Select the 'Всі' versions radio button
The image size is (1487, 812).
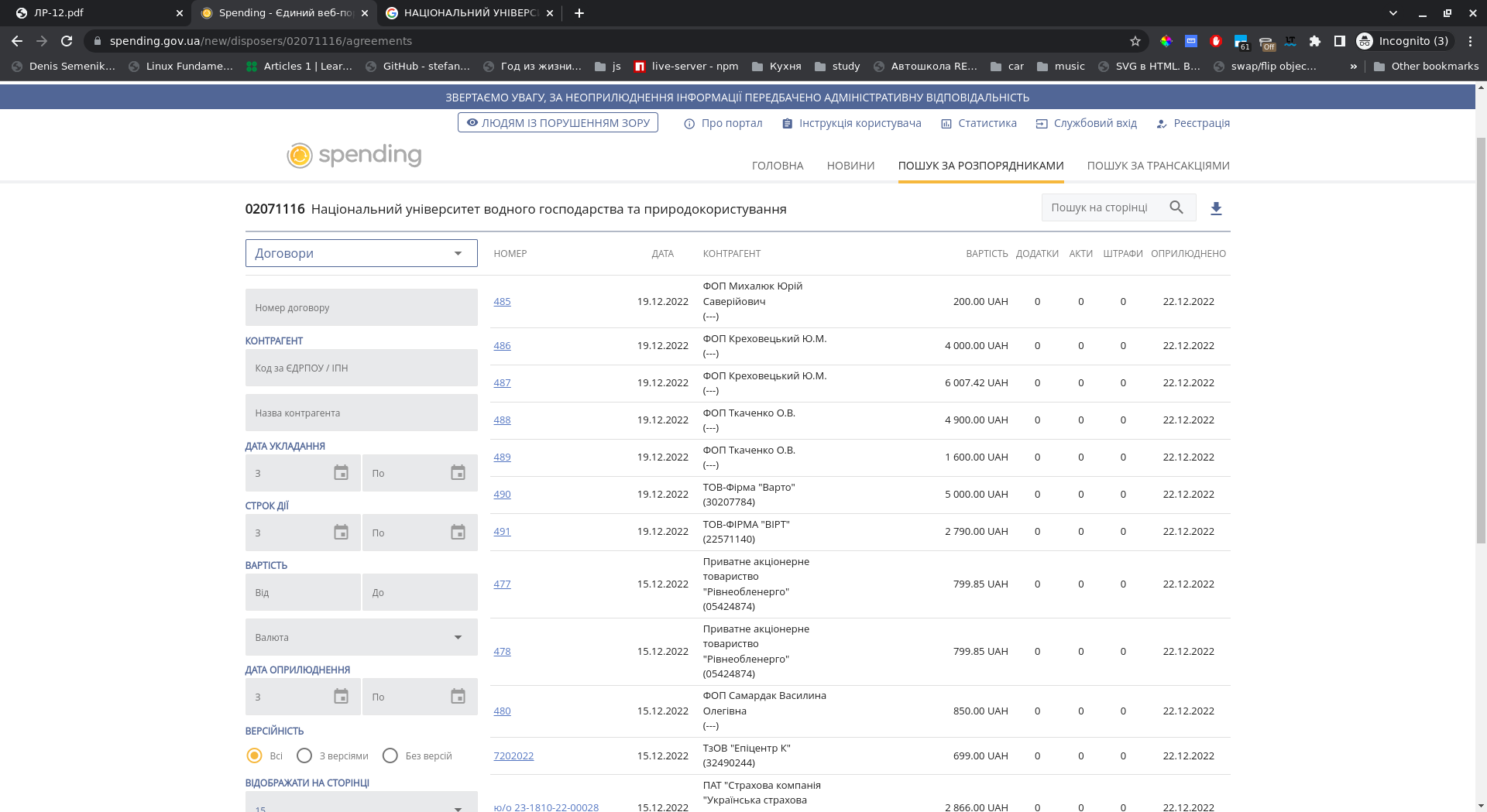tap(254, 755)
